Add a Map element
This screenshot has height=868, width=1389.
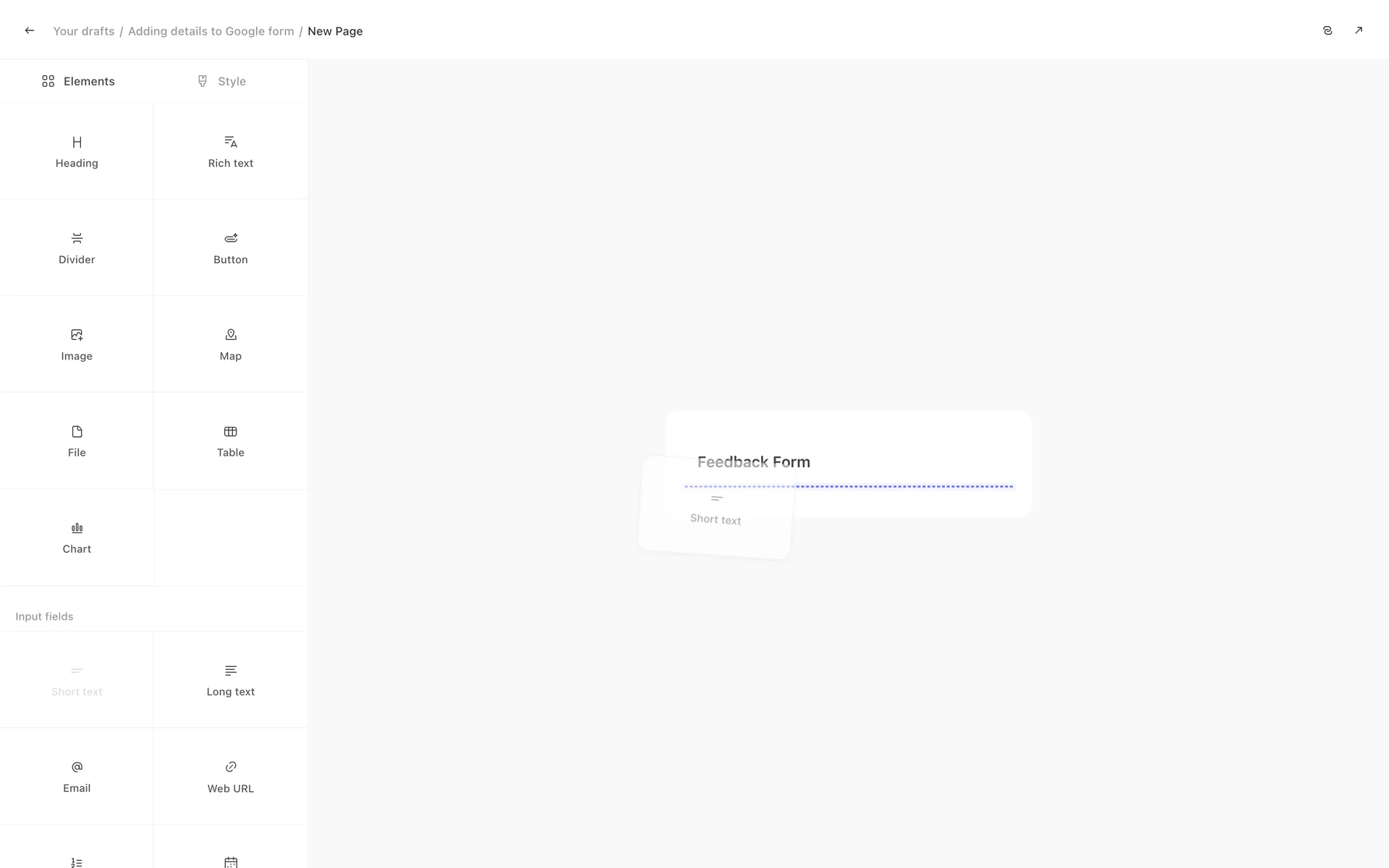230,344
